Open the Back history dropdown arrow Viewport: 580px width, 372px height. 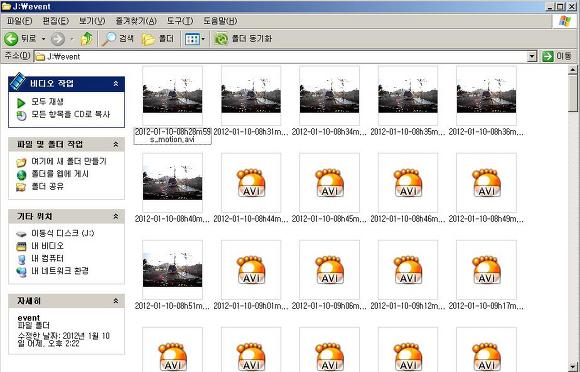[43, 38]
